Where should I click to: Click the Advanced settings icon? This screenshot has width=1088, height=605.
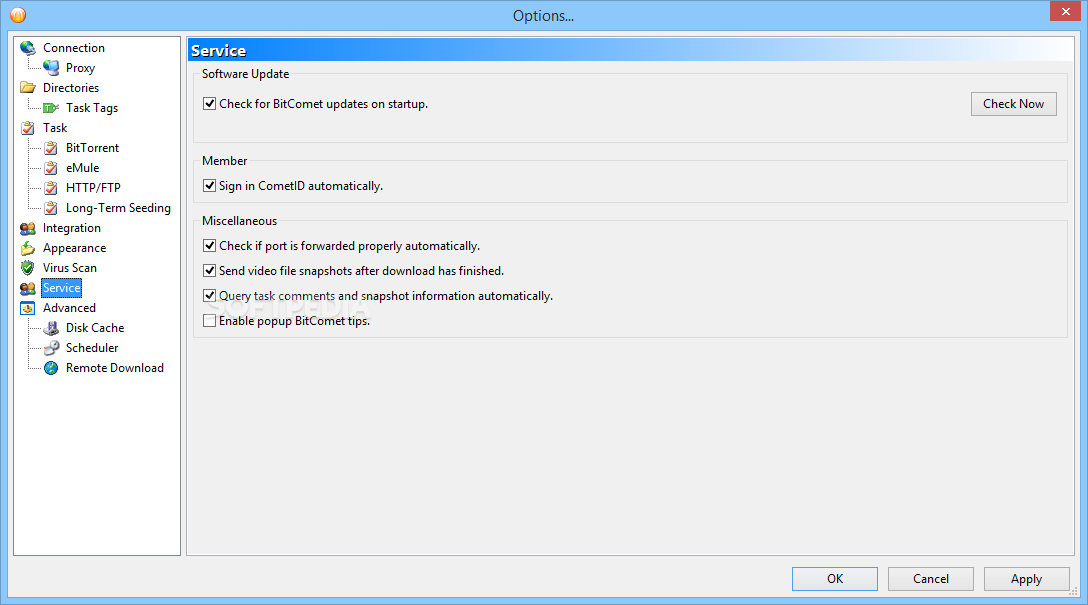coord(28,308)
